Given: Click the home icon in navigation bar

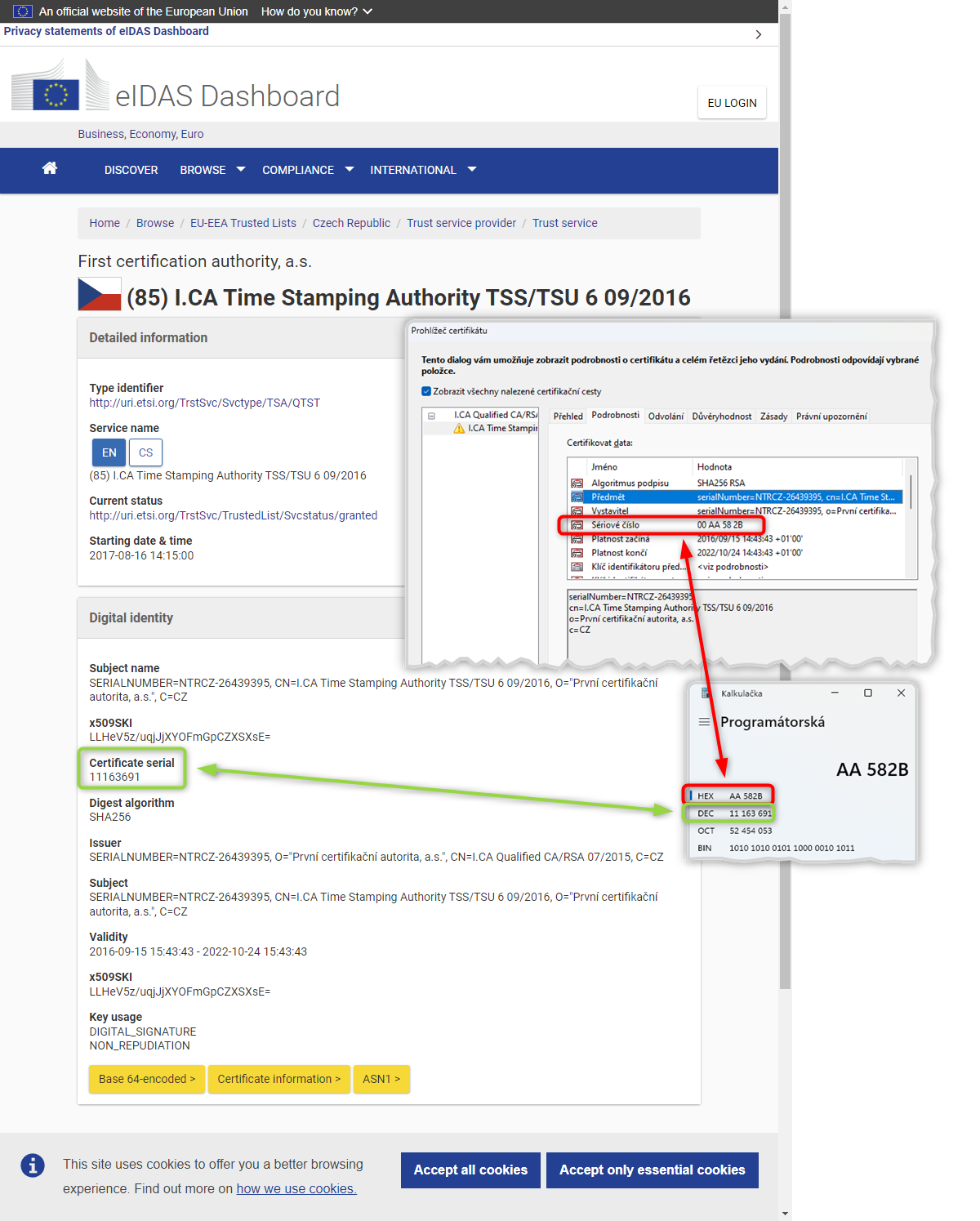Looking at the screenshot, I should click(x=50, y=168).
